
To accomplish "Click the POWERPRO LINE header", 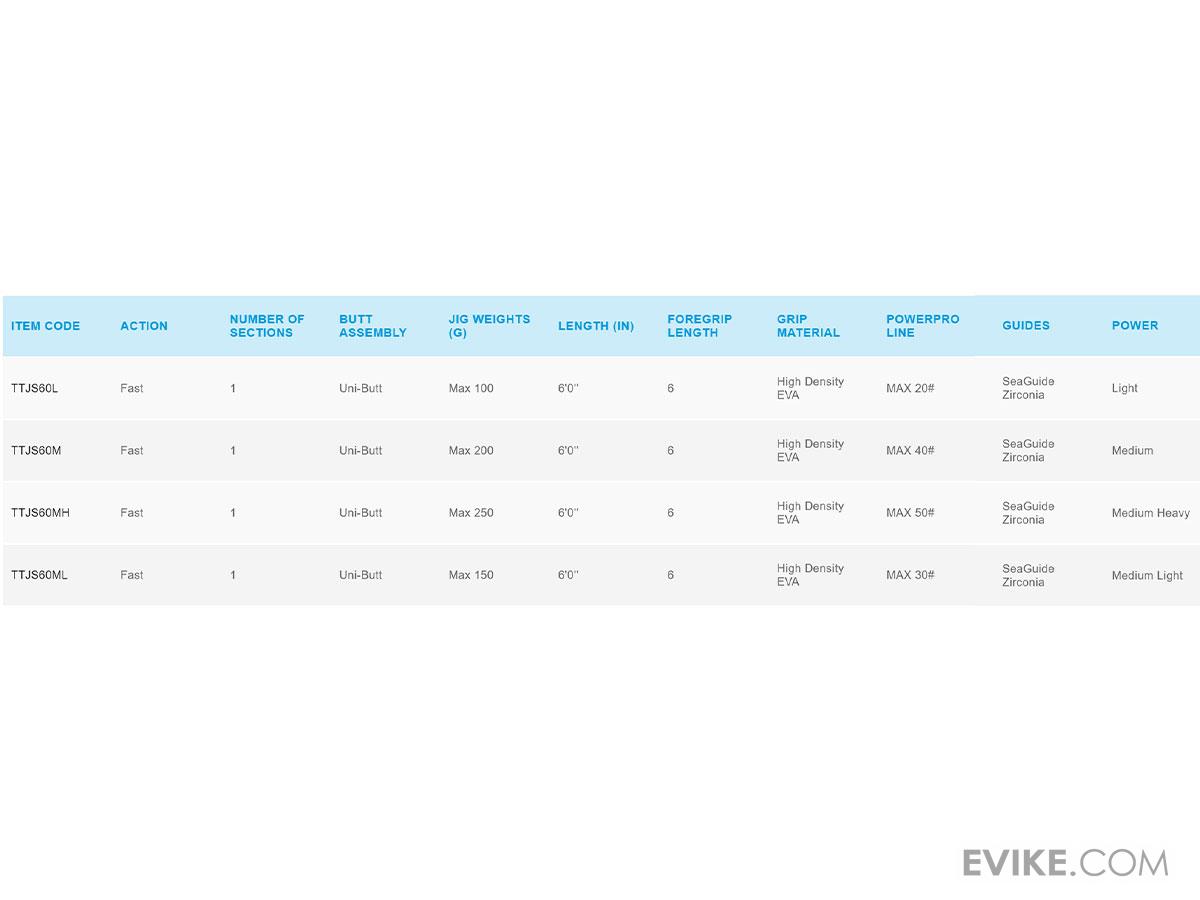I will pyautogui.click(x=922, y=326).
